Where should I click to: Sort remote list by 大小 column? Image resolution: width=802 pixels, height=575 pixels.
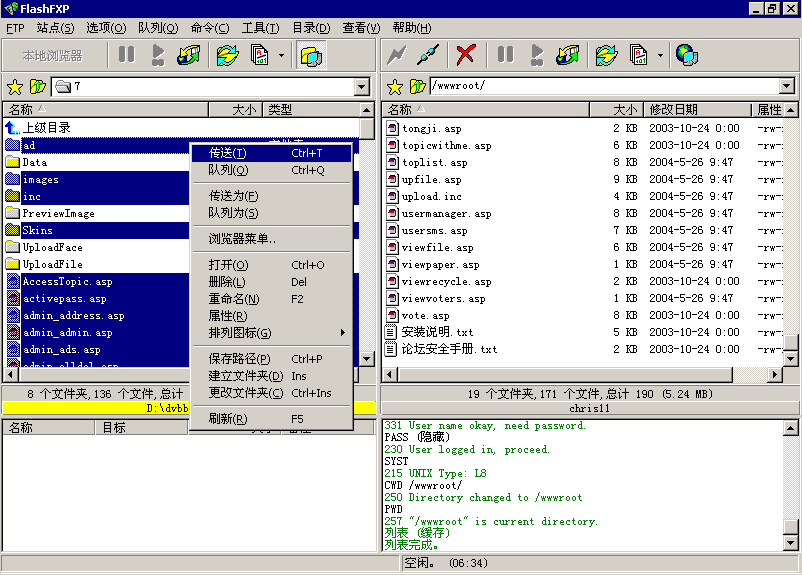616,109
